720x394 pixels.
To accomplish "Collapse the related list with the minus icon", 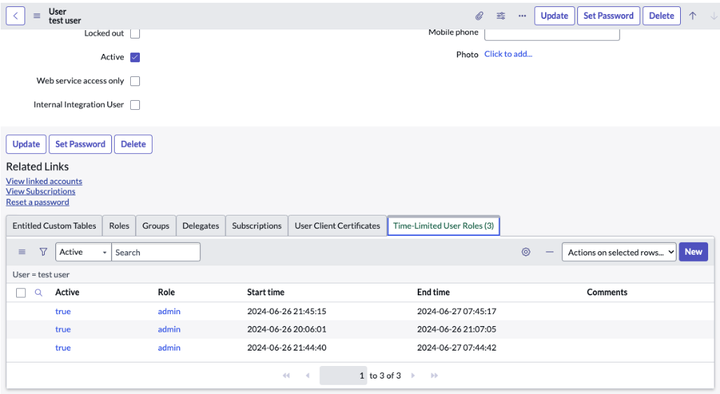I will (x=549, y=252).
